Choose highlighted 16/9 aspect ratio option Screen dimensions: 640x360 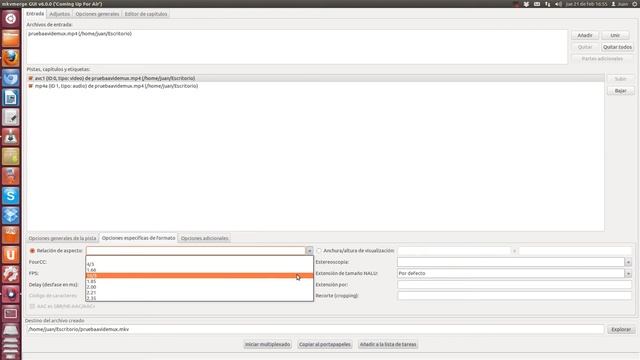199,276
